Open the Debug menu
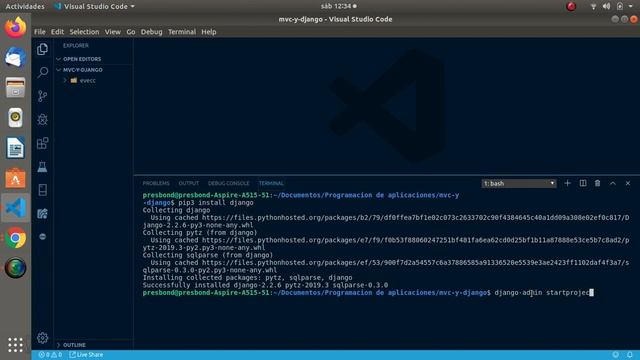Image resolution: width=640 pixels, height=360 pixels. [x=151, y=32]
